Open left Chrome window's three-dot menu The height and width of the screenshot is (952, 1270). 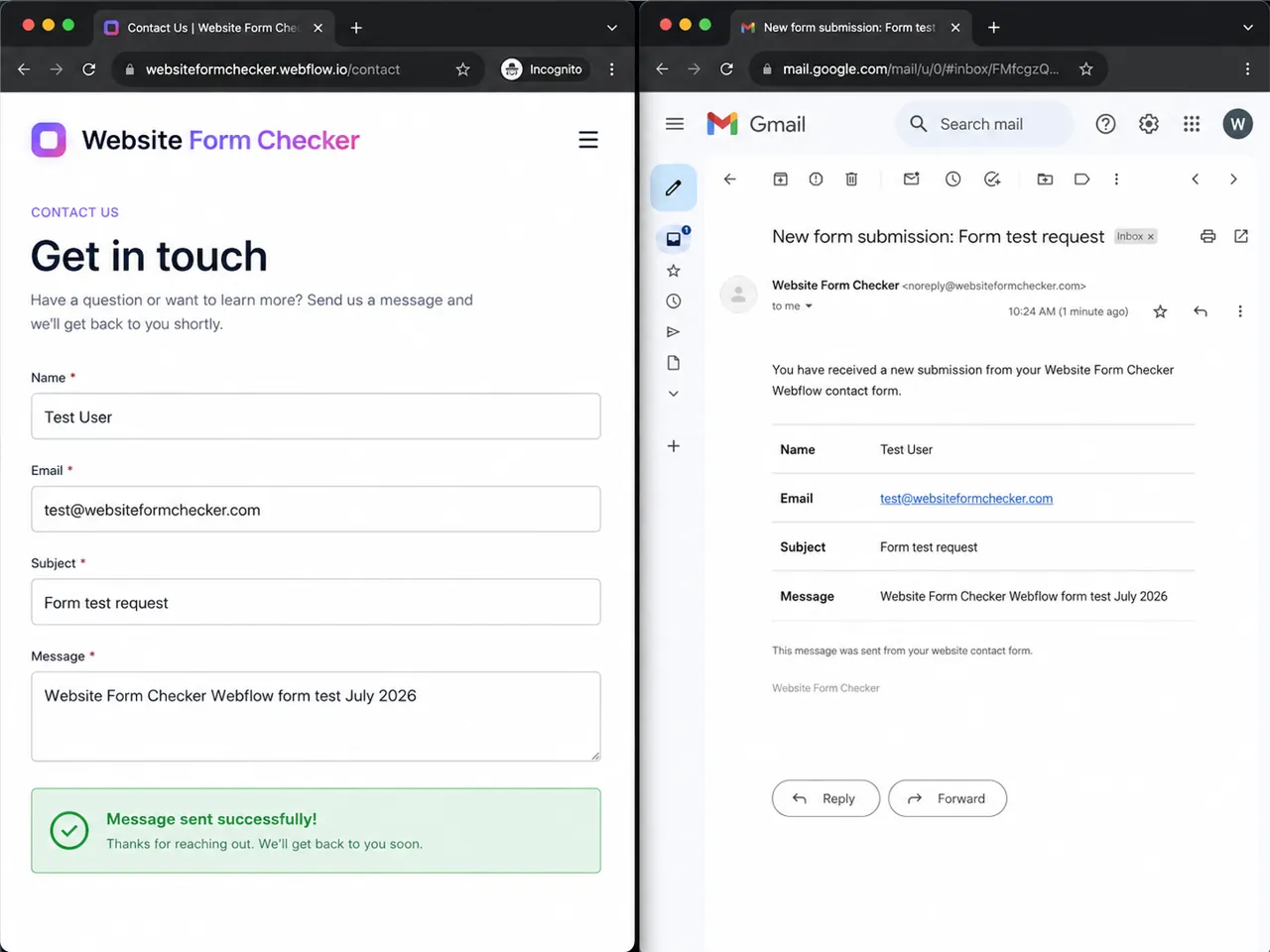tap(611, 69)
